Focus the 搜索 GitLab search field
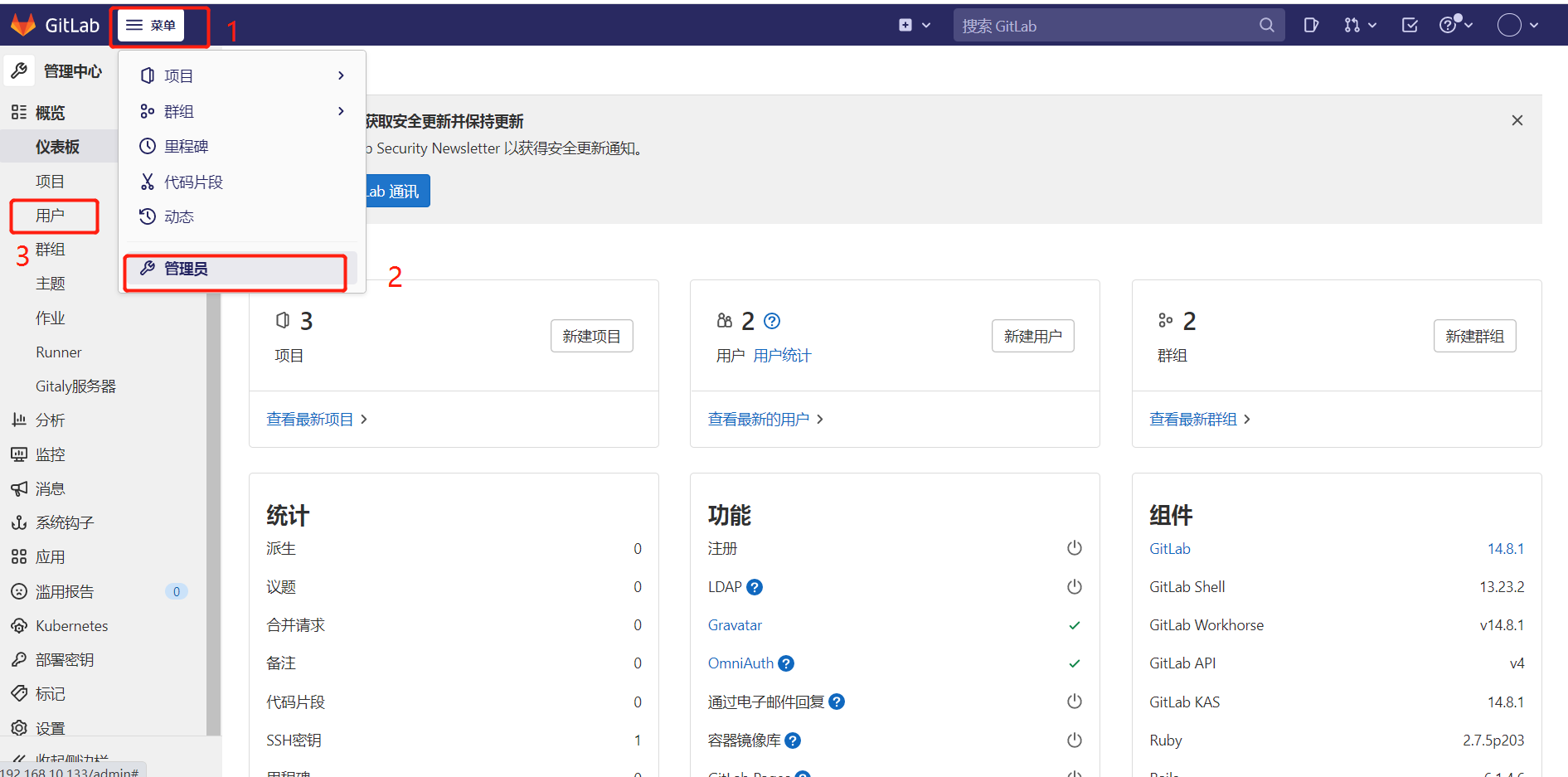The height and width of the screenshot is (777, 1568). coord(1119,26)
